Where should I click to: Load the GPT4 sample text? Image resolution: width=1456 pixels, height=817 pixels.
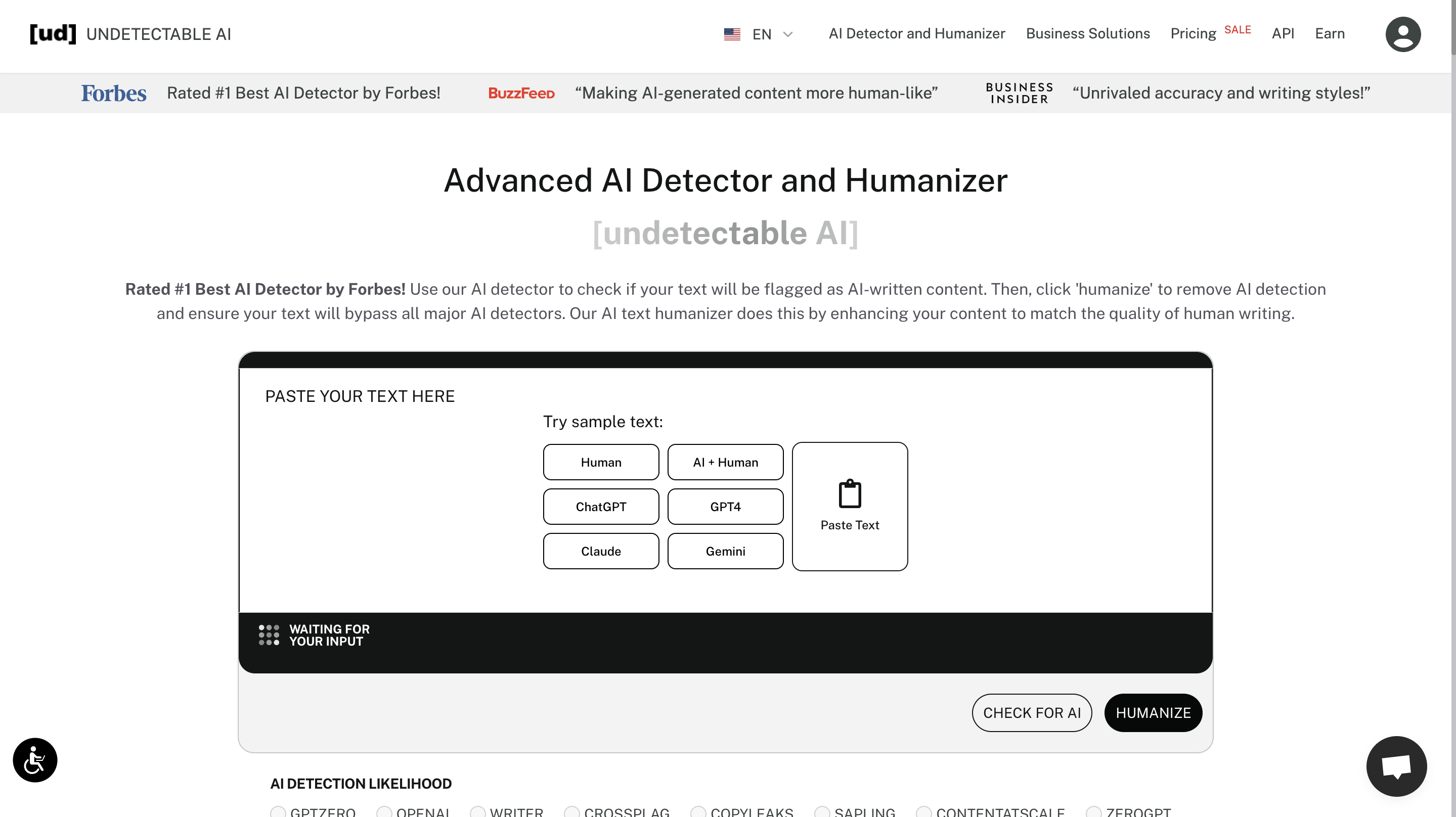point(725,507)
